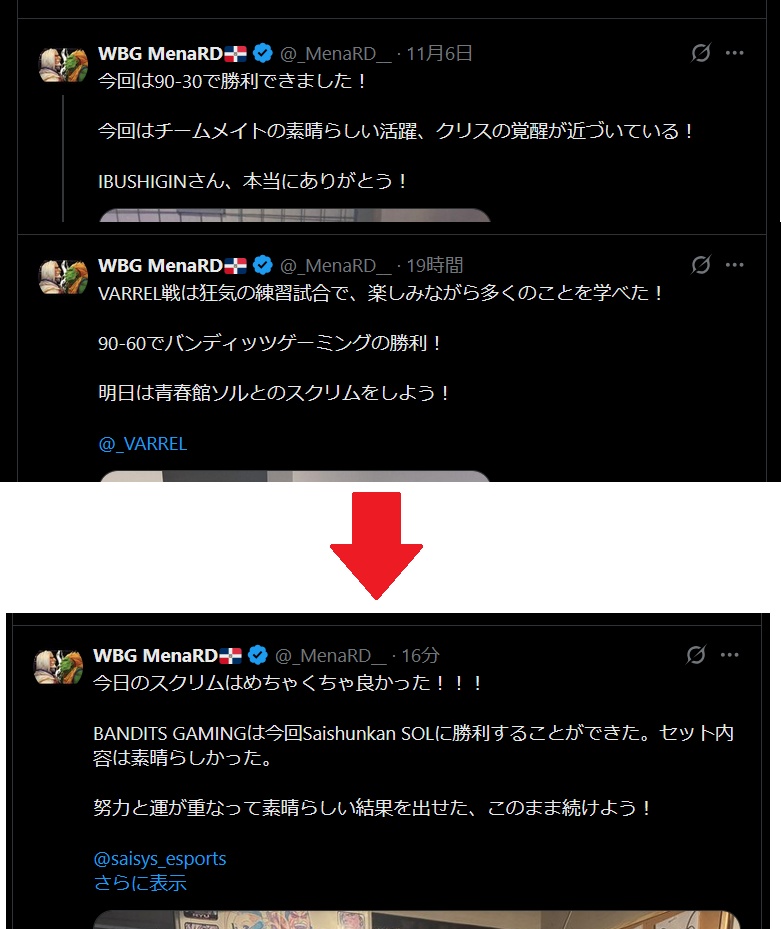Open @saisys_esports mention link
This screenshot has height=929, width=781.
(x=160, y=858)
